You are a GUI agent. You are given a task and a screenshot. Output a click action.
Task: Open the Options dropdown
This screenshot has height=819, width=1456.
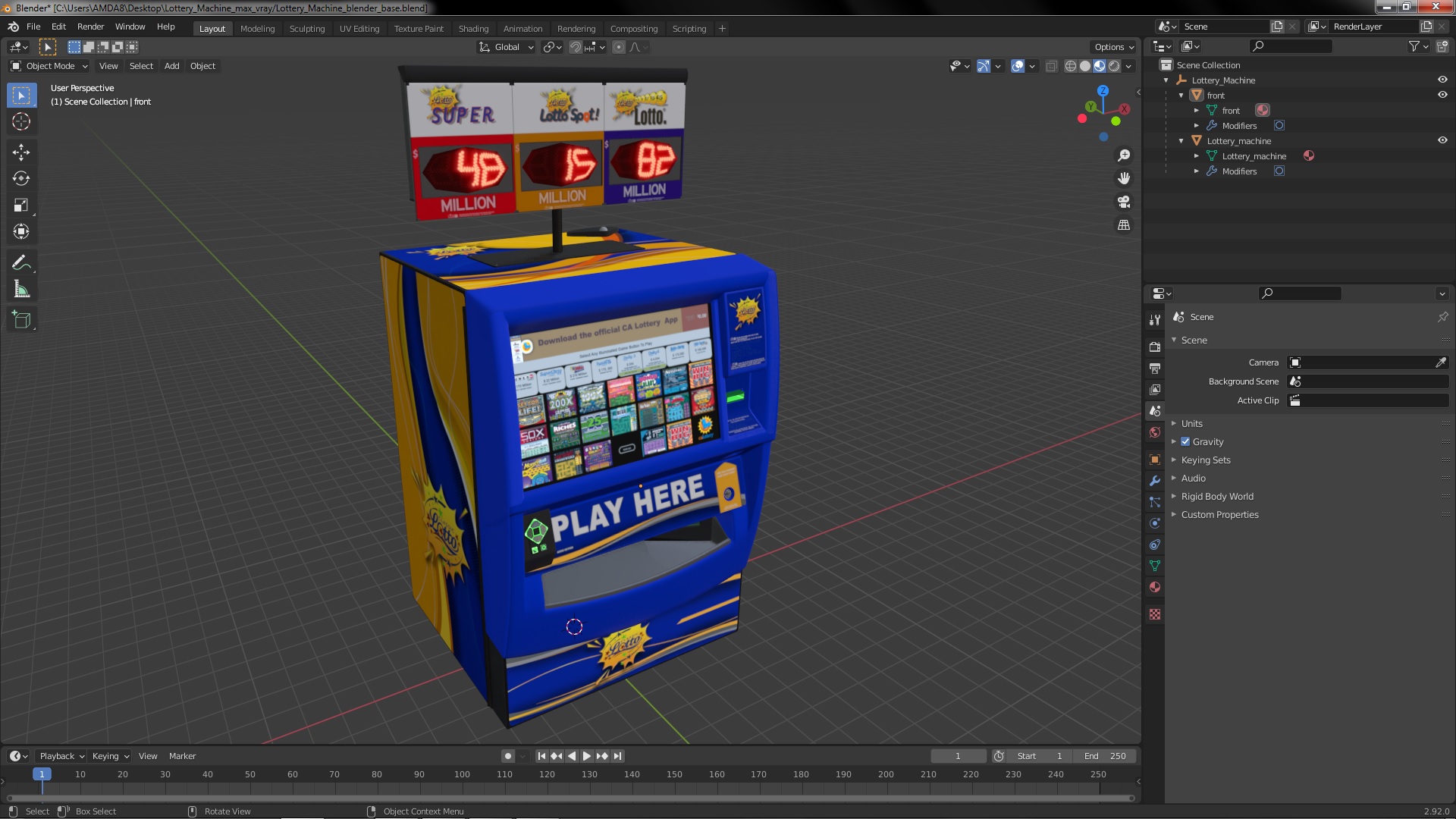click(1113, 47)
